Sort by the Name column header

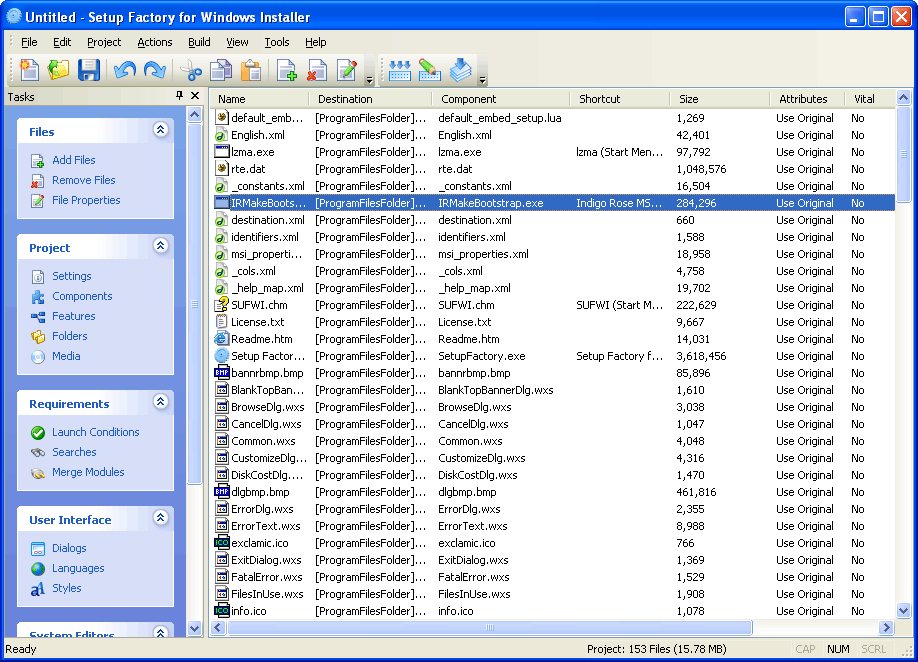pos(260,99)
